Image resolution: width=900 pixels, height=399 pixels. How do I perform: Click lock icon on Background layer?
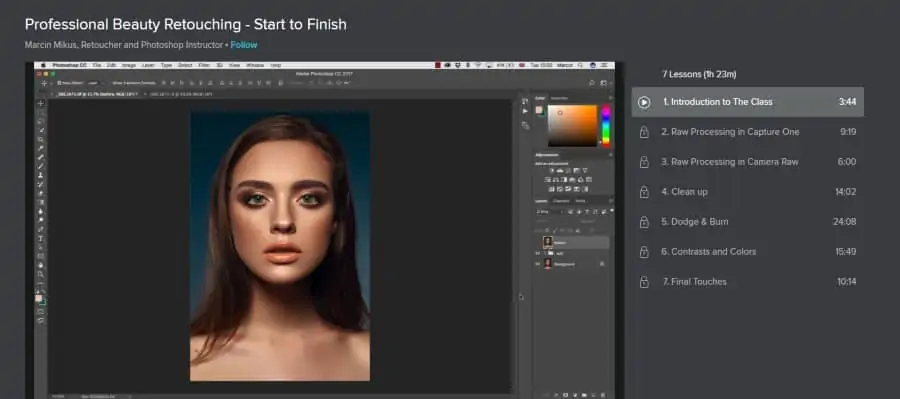pyautogui.click(x=602, y=264)
